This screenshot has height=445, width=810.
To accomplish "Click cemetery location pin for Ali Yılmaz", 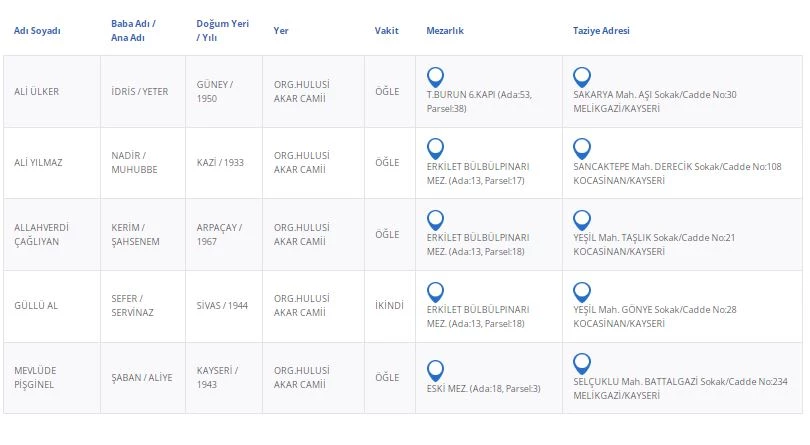I will (435, 148).
